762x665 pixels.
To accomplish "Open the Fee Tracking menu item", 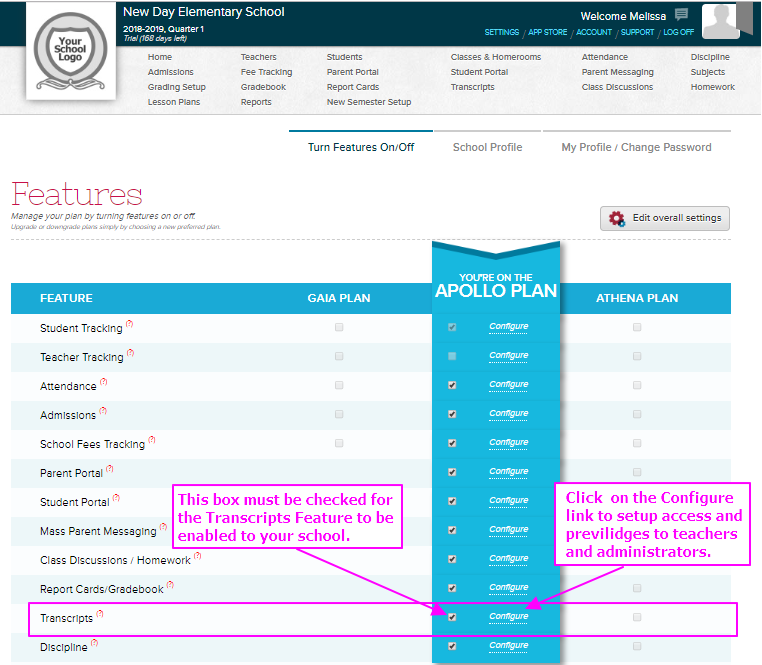I will tap(266, 72).
